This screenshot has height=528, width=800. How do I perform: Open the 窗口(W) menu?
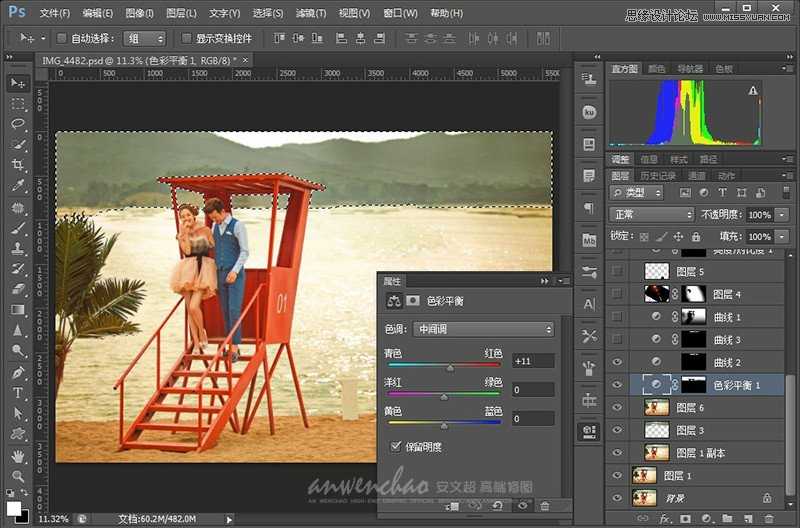pyautogui.click(x=400, y=13)
